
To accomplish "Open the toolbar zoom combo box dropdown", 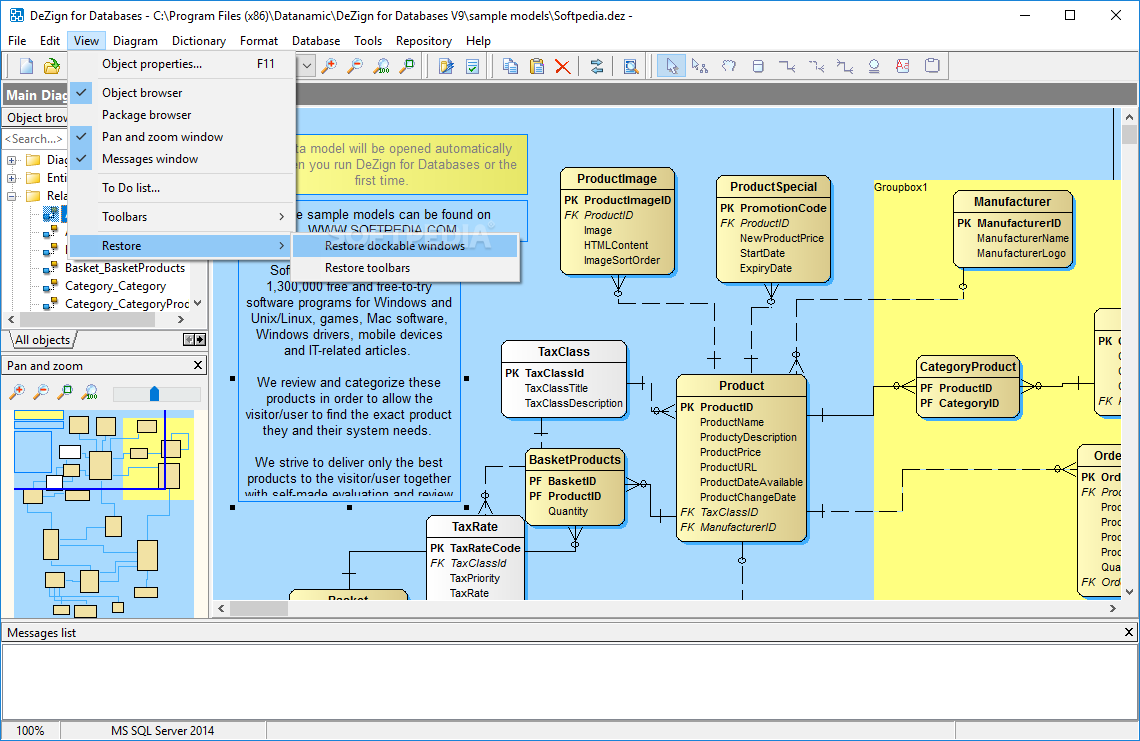I will [306, 66].
